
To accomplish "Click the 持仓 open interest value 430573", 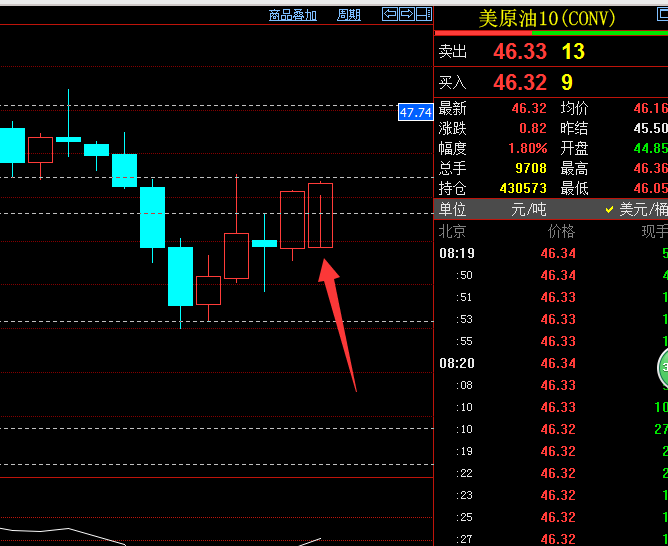I will click(522, 188).
